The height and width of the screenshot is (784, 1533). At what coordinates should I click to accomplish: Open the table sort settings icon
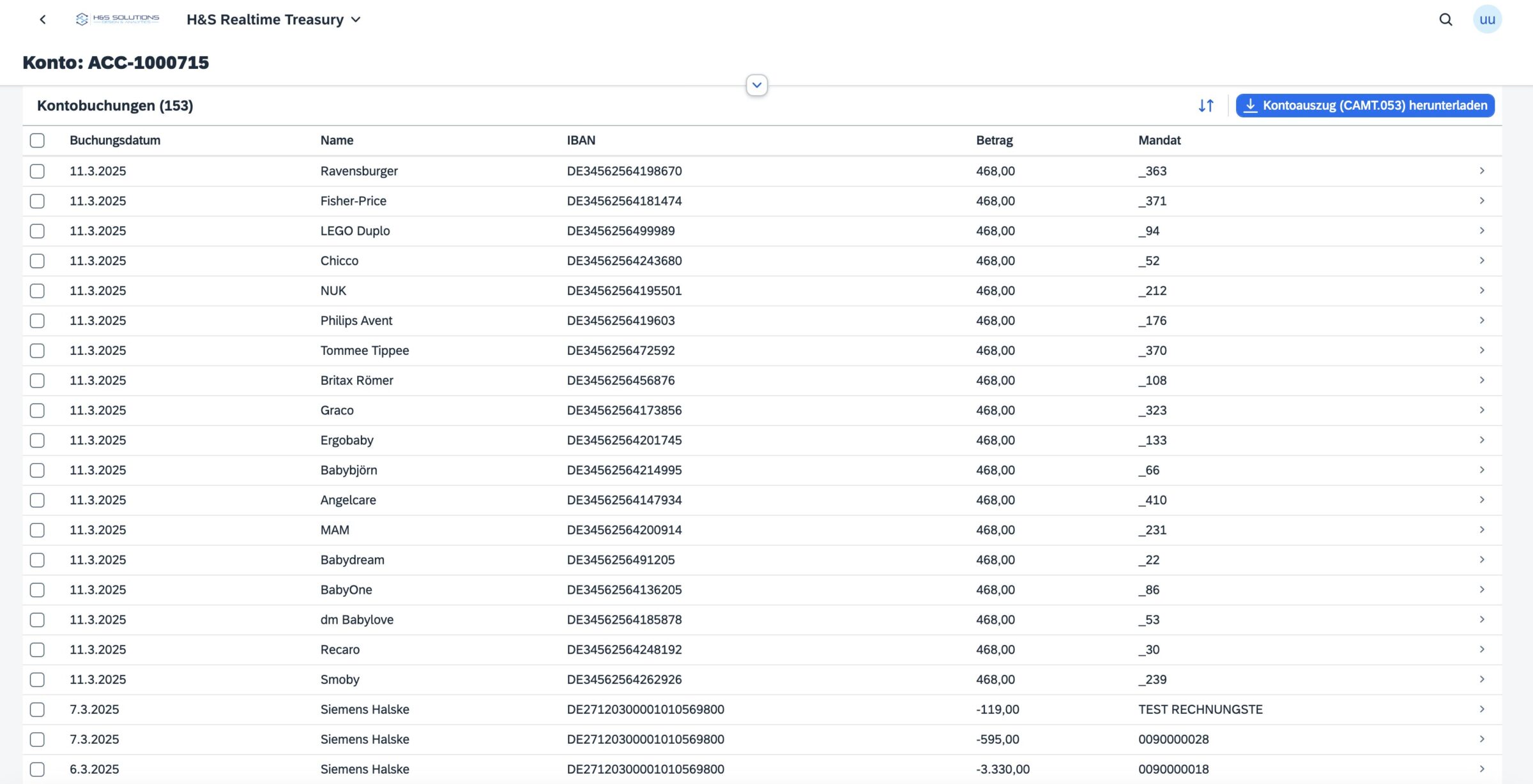[x=1206, y=105]
